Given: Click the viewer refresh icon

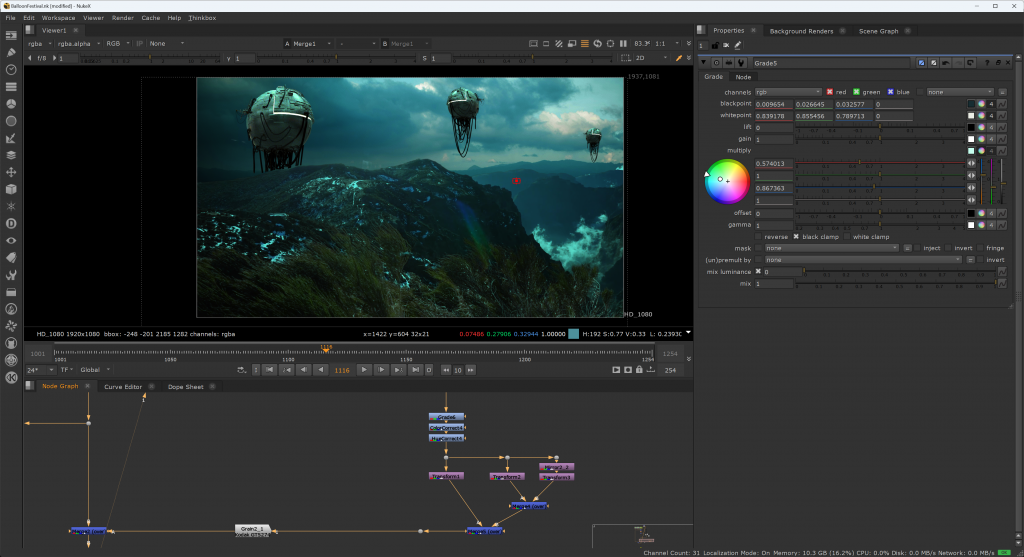Looking at the screenshot, I should (598, 44).
